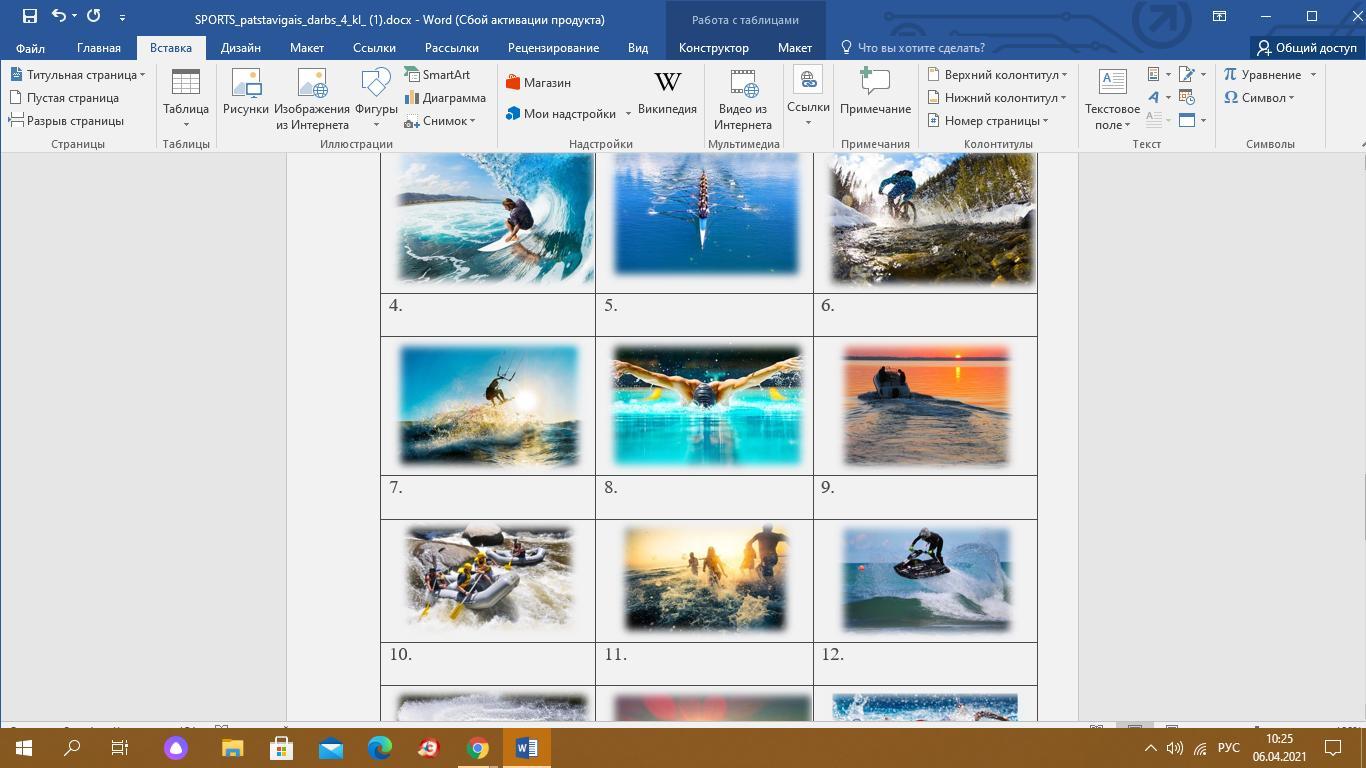Click the Что вы хотите сделать search box
The image size is (1366, 768).
(920, 48)
